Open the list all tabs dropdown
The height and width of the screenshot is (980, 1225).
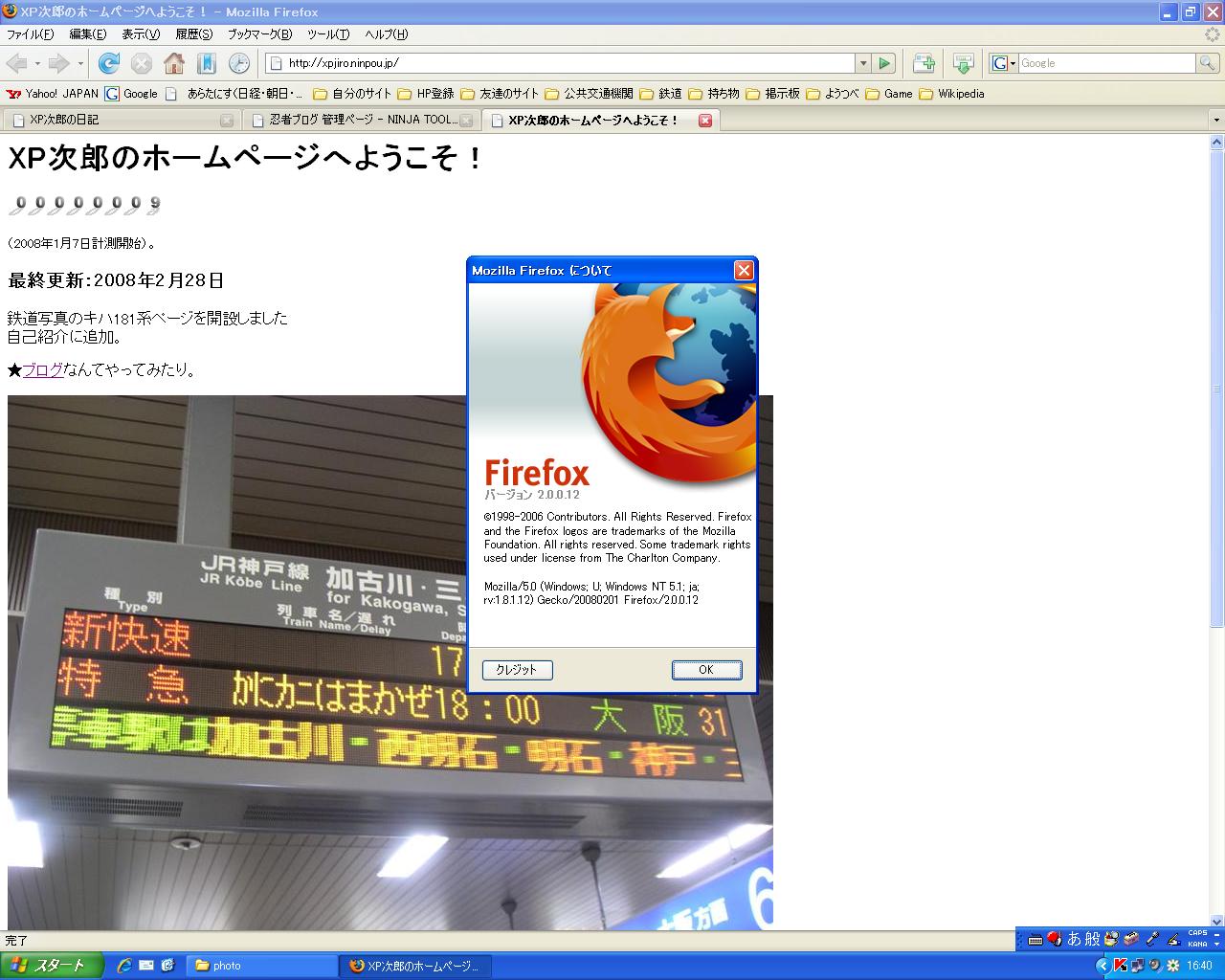coord(1216,121)
